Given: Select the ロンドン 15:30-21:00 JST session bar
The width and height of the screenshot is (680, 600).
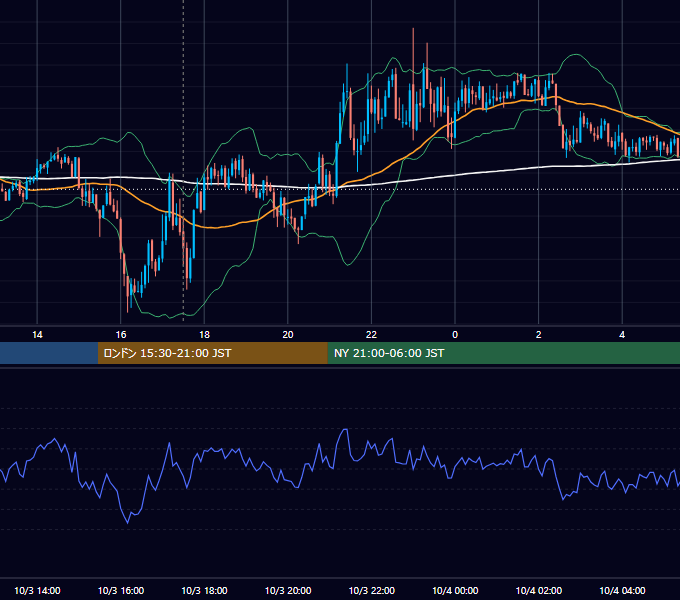Looking at the screenshot, I should coord(212,353).
